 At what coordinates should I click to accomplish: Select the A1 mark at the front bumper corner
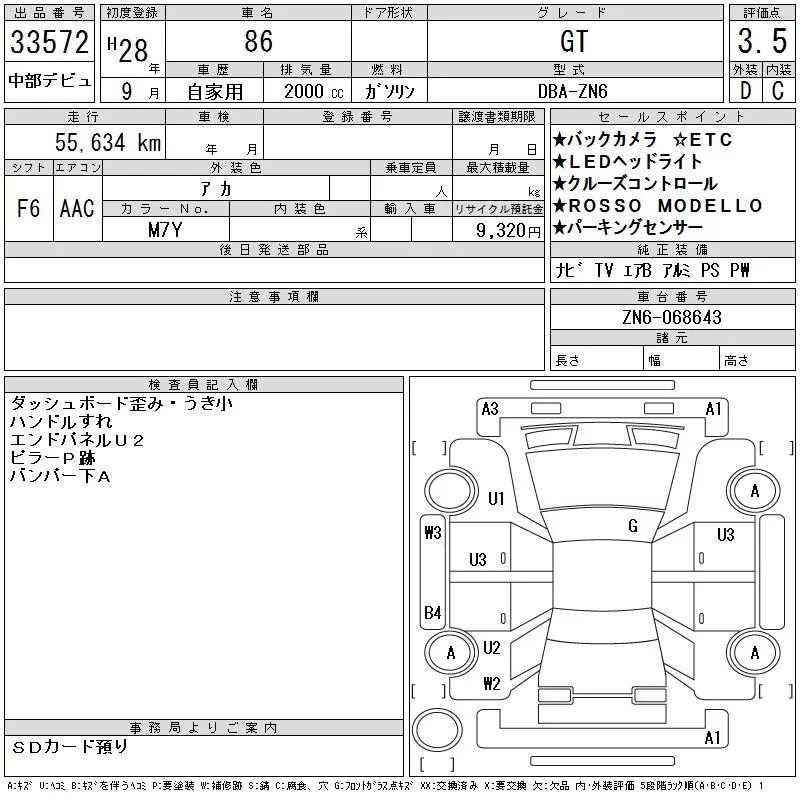713,409
